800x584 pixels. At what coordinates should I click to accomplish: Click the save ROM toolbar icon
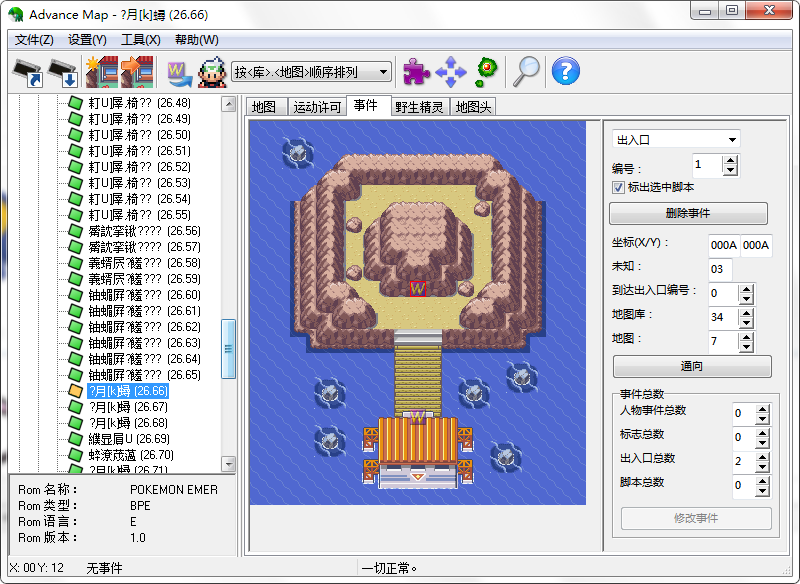tap(62, 72)
